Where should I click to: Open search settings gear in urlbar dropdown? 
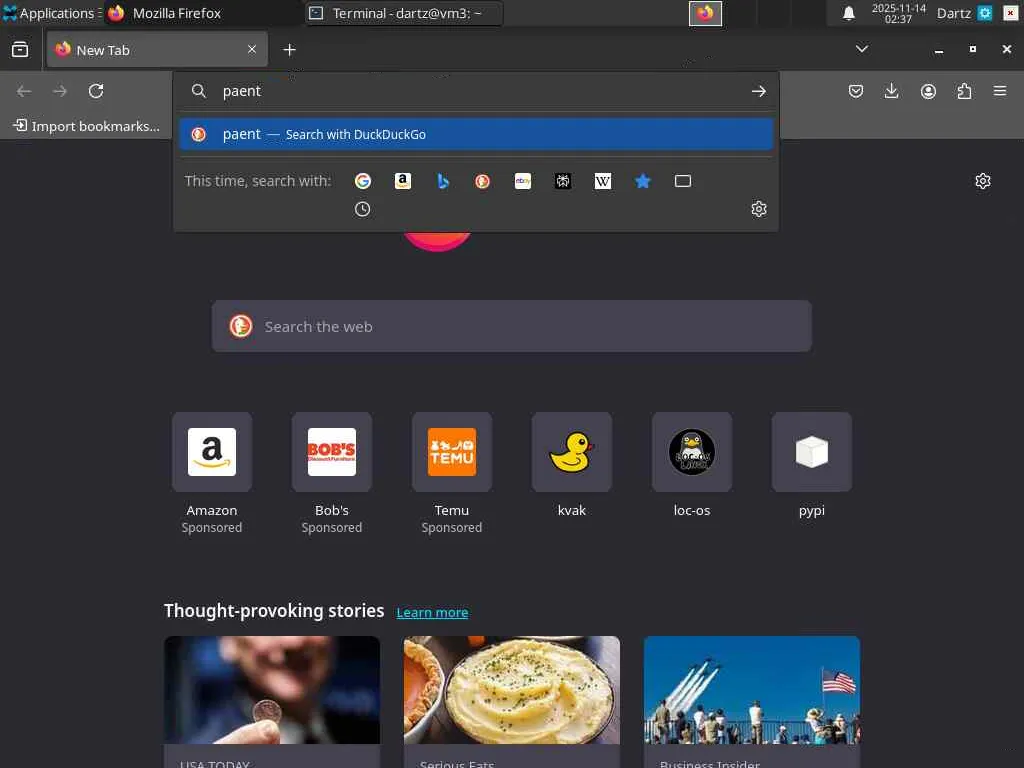[x=759, y=209]
